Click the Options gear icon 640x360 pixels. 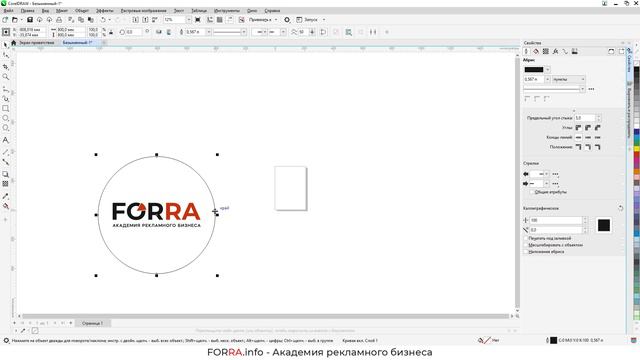point(287,20)
